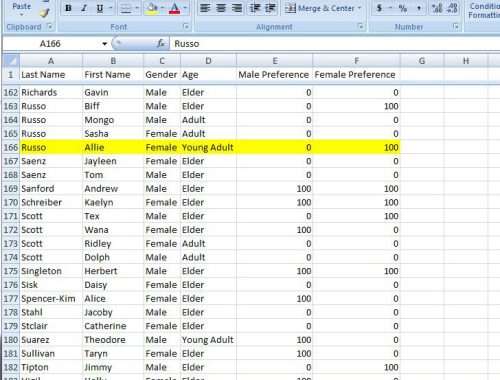Toggle underline formatting
The image size is (500, 380).
pos(100,8)
